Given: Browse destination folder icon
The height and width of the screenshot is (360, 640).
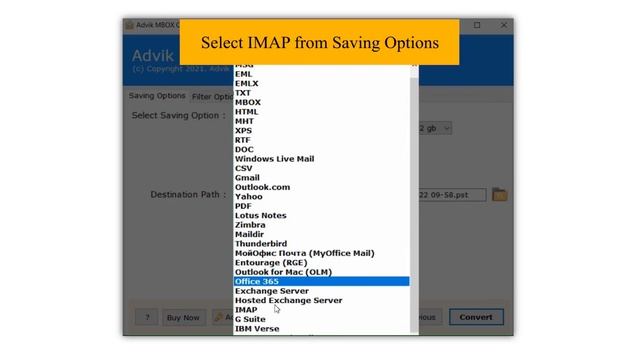Looking at the screenshot, I should (x=499, y=195).
